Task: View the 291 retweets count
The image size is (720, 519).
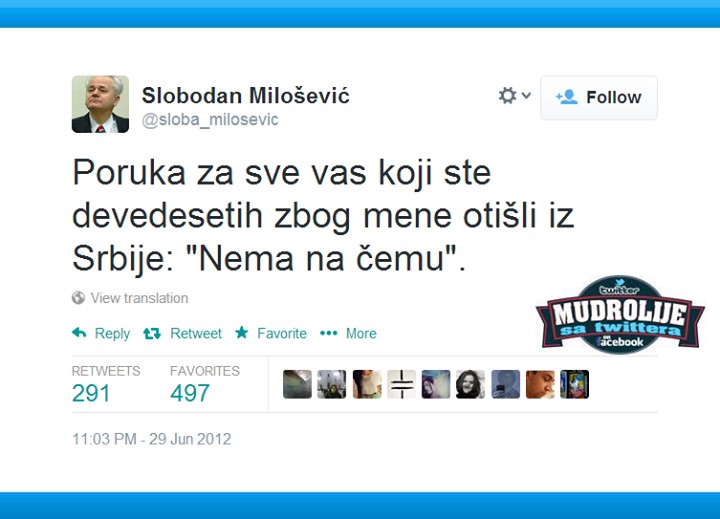Action: pos(91,393)
